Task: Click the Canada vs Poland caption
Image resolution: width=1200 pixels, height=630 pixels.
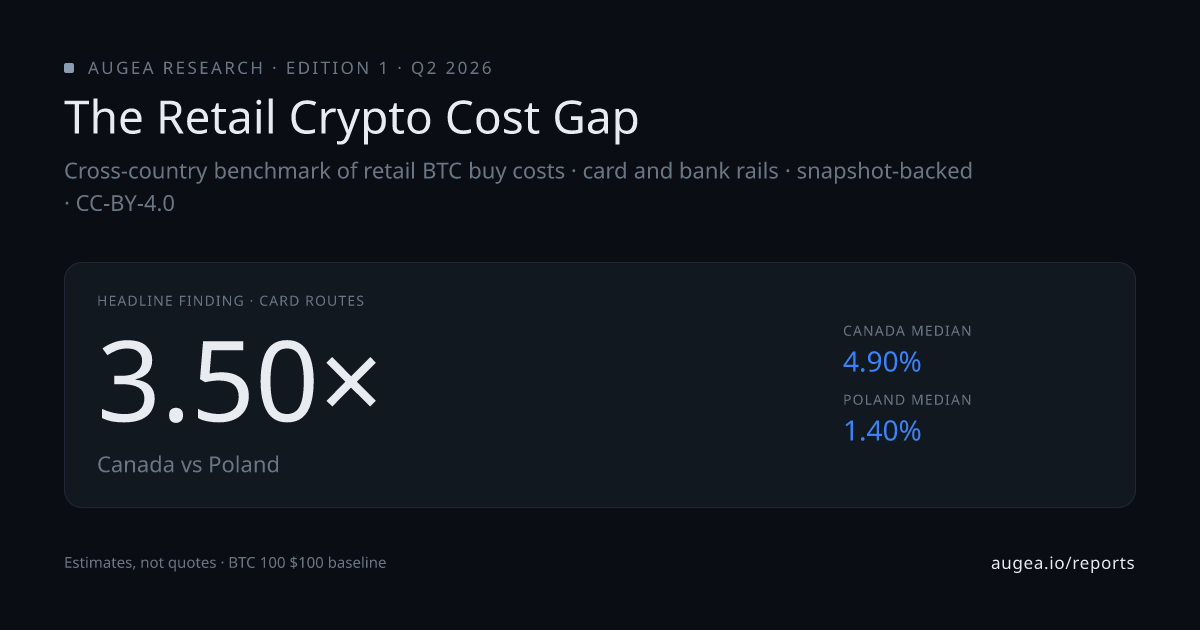Action: click(x=188, y=465)
